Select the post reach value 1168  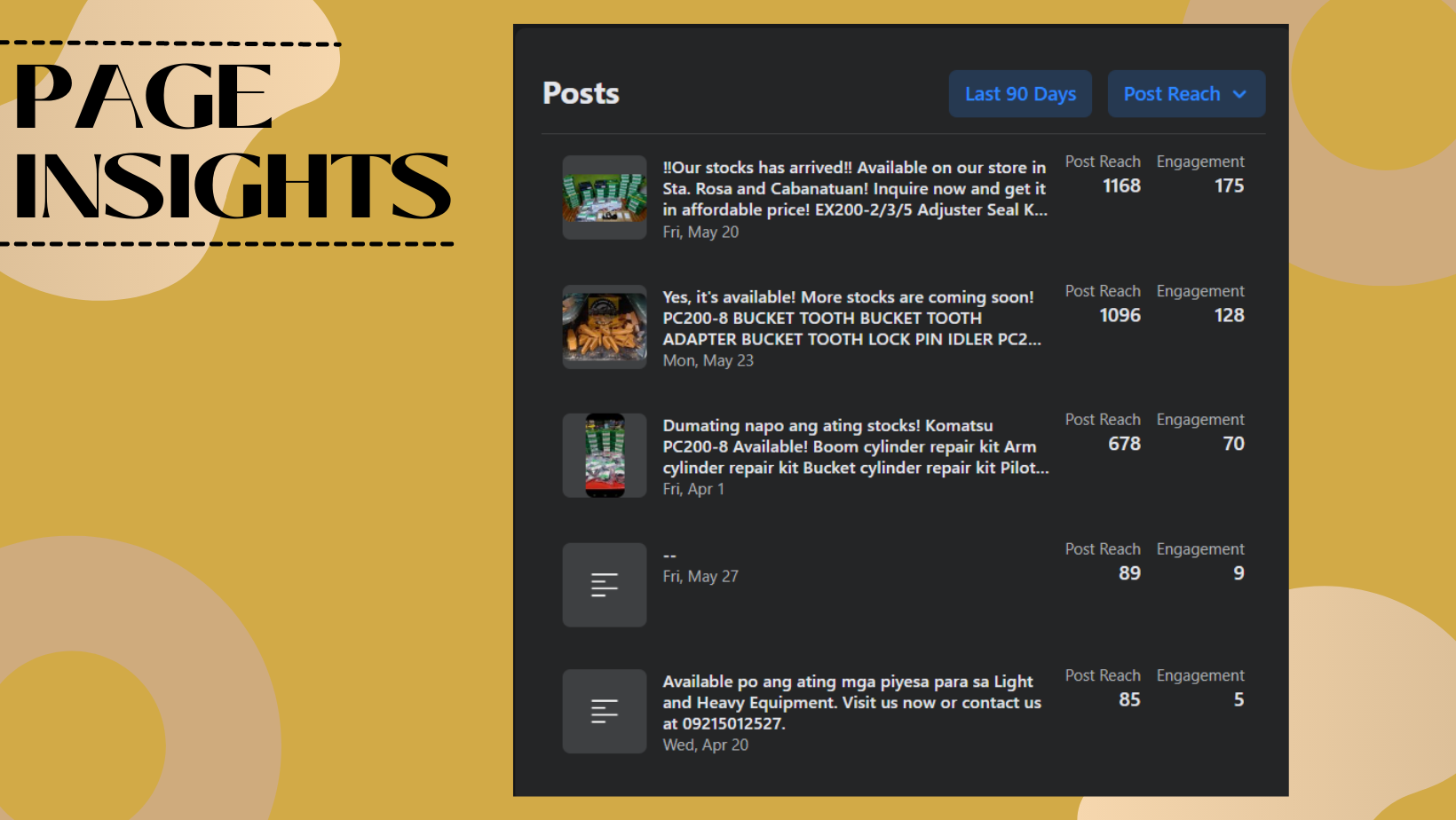(x=1121, y=185)
